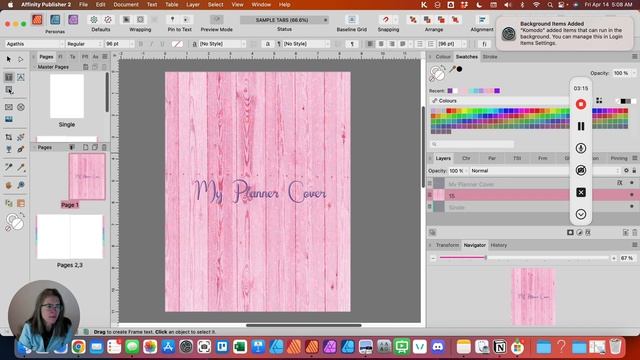Toggle align left paragraph button
Image resolution: width=640 pixels, height=360 pixels.
pos(370,44)
